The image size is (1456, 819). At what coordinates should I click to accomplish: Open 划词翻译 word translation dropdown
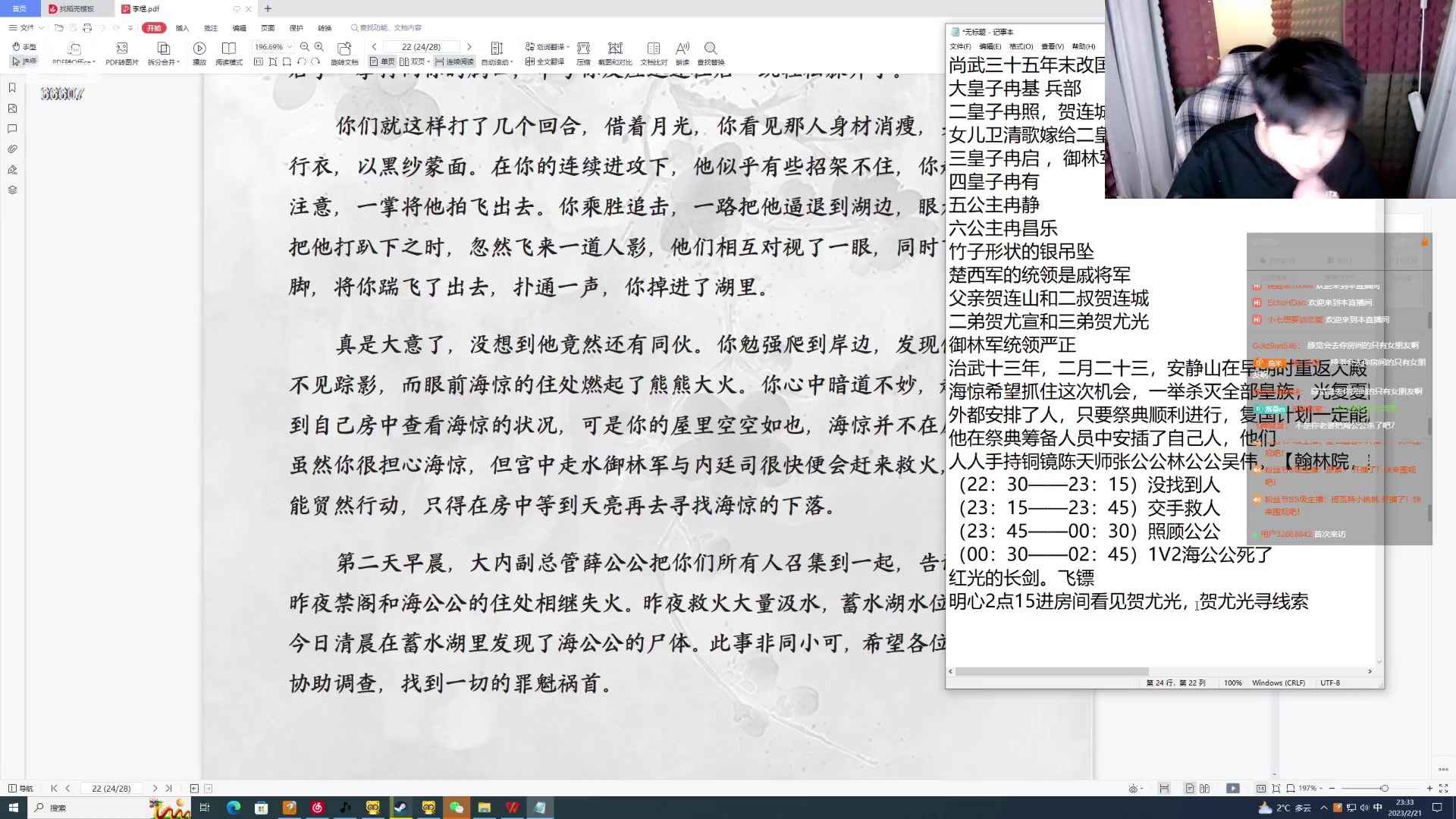tap(546, 47)
